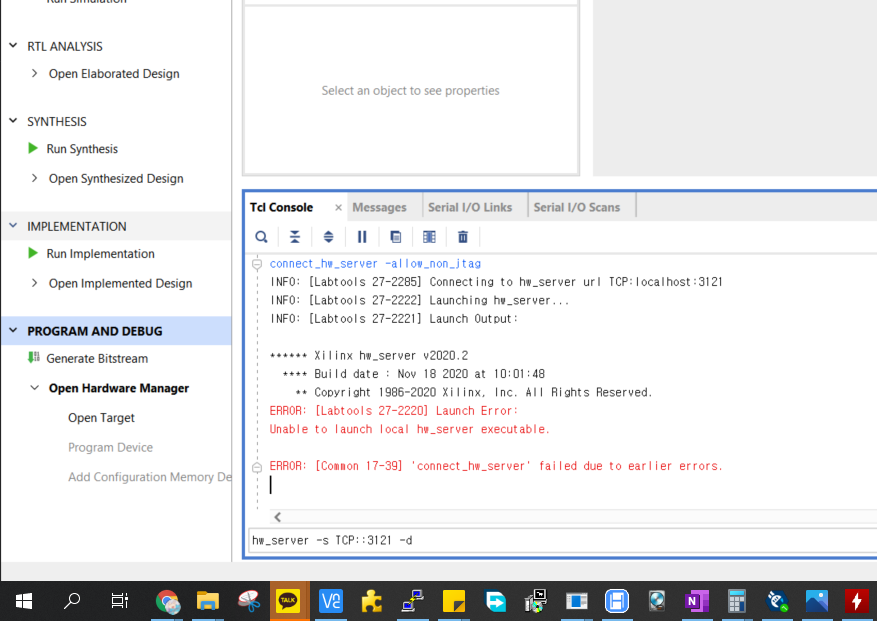Select Open Elaborated Design text

[114, 74]
